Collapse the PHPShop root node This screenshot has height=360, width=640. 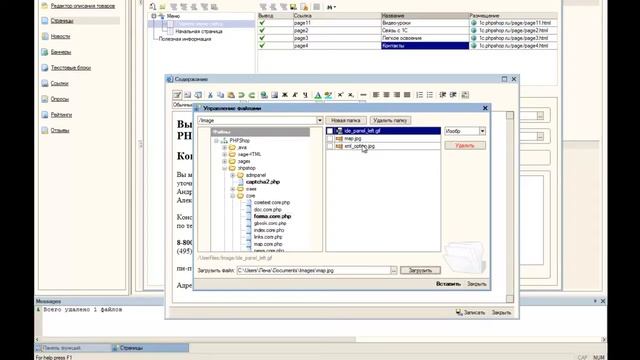click(x=216, y=140)
